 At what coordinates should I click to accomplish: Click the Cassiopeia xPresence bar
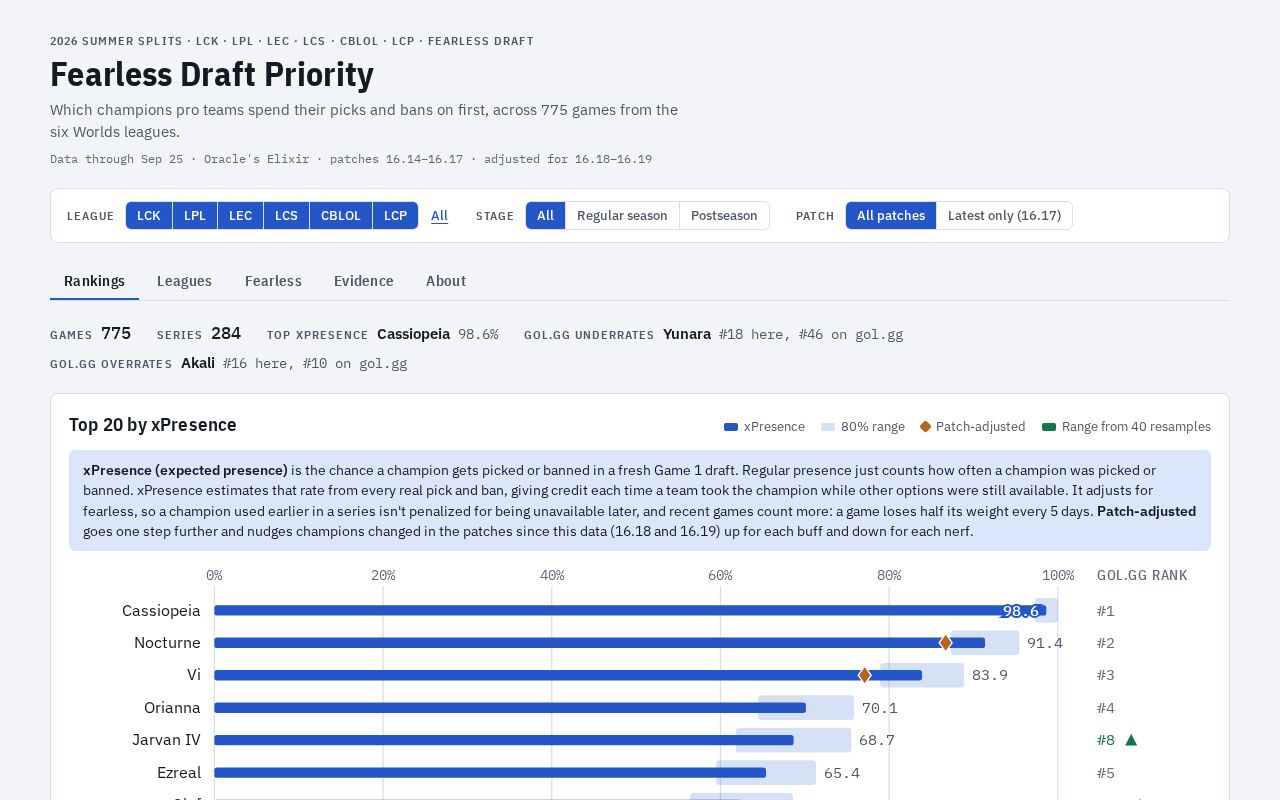630,611
